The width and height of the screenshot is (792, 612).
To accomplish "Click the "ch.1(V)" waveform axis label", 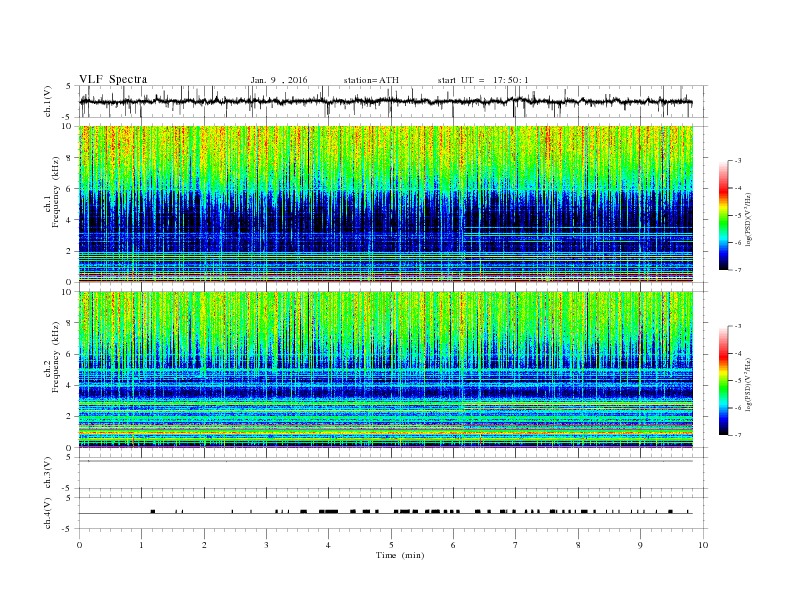I will [48, 101].
